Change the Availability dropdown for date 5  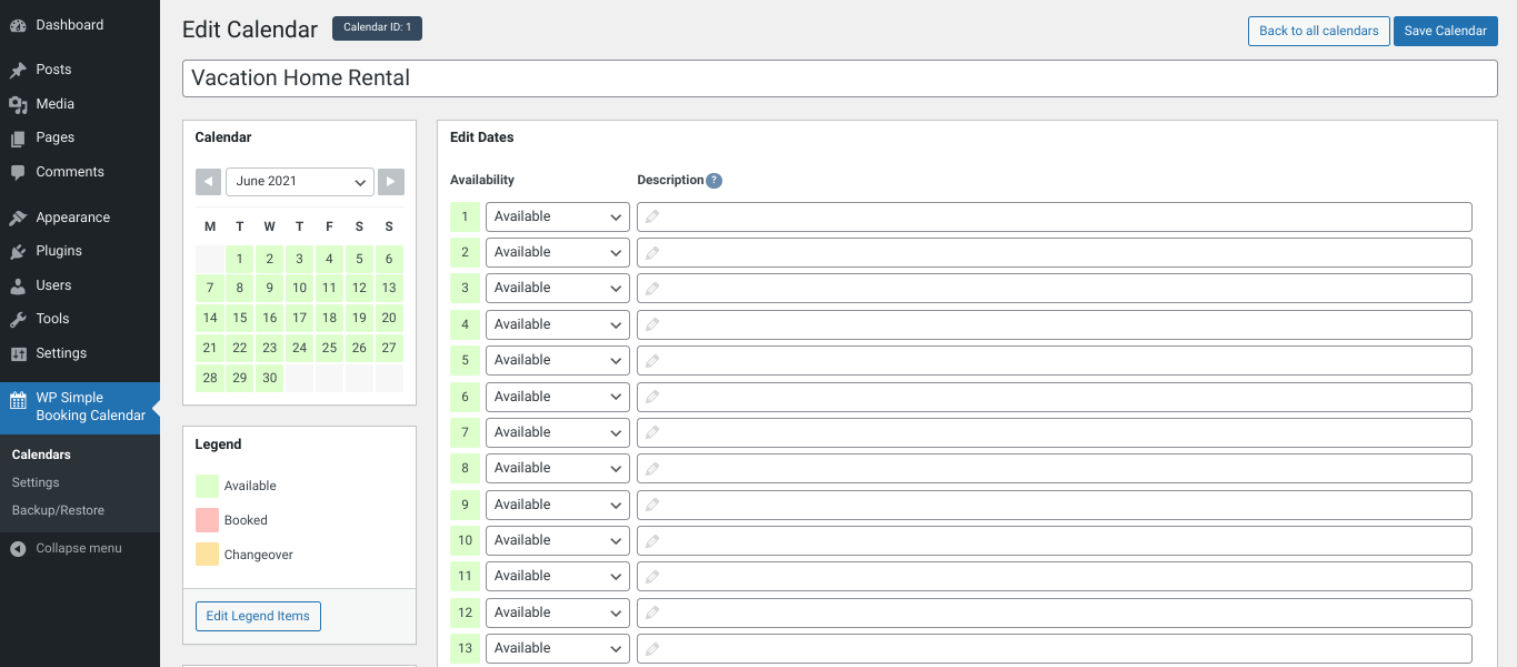coord(557,360)
